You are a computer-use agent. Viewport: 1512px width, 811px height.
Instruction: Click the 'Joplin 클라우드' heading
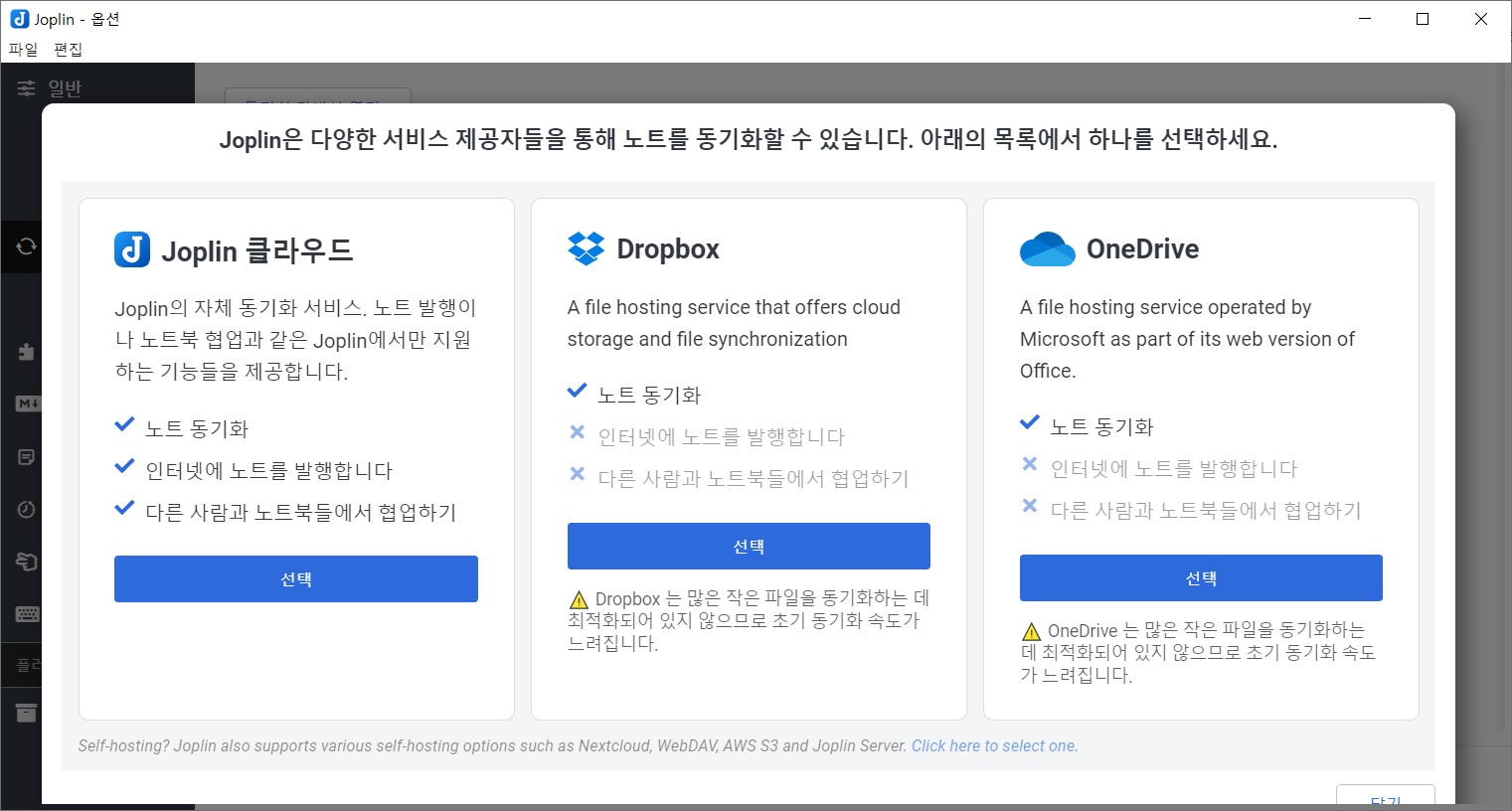tap(257, 250)
